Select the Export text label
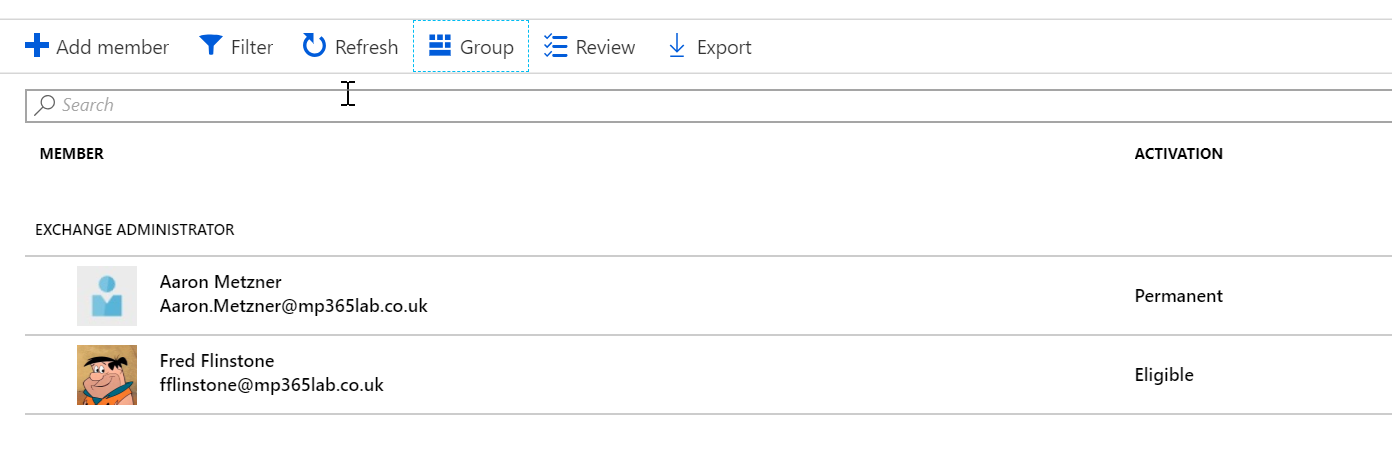1392x450 pixels. [x=724, y=47]
